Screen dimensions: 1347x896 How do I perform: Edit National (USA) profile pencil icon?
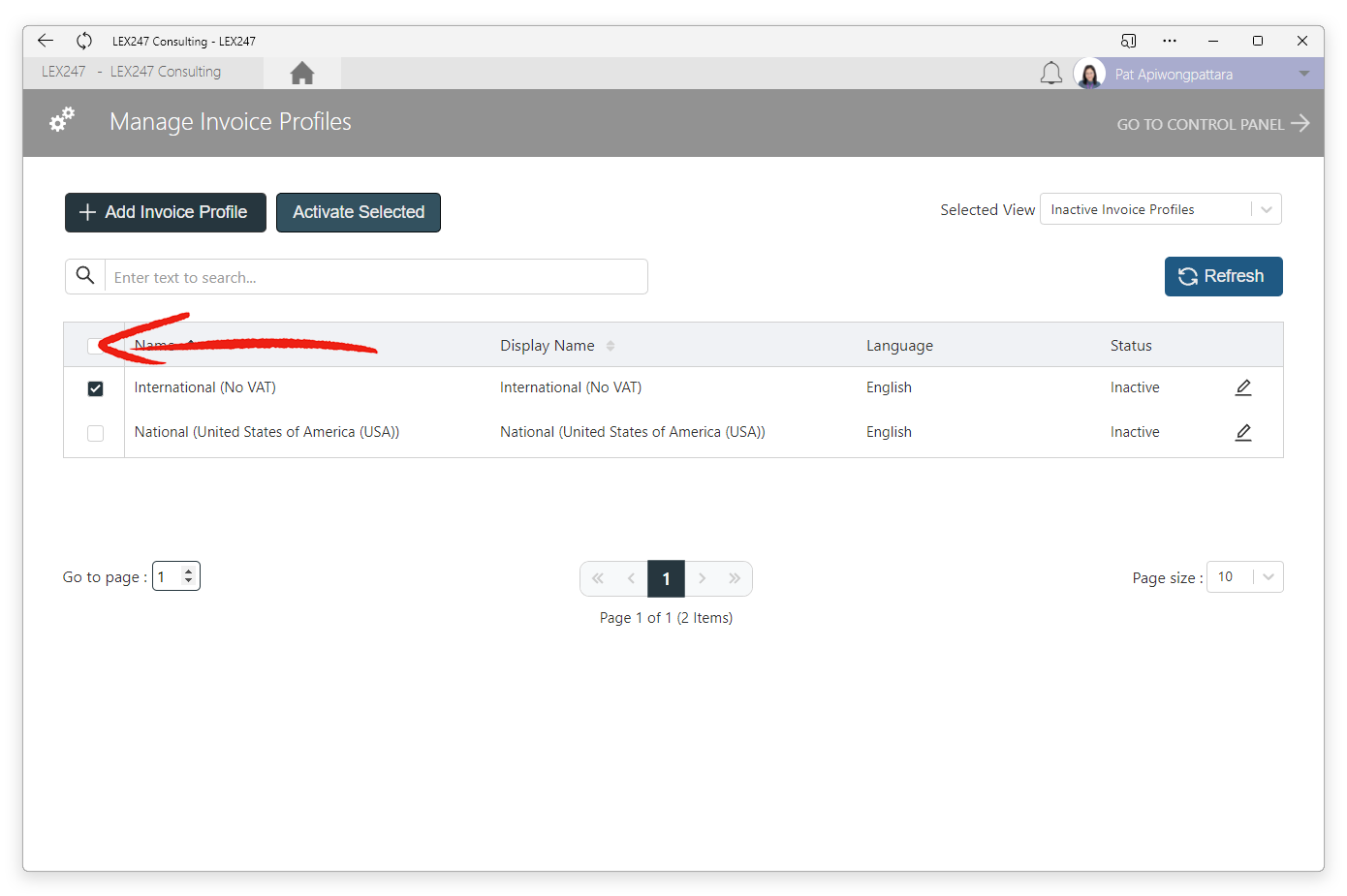pos(1243,432)
